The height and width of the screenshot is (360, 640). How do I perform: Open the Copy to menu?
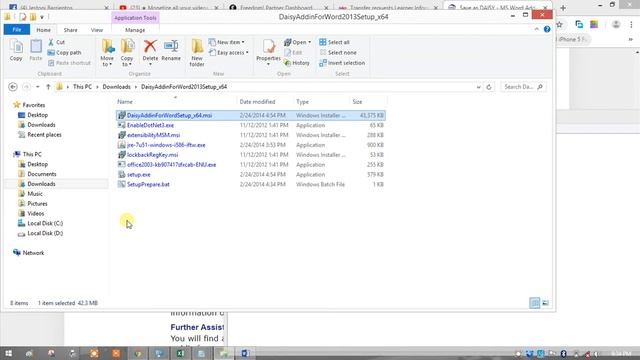(x=127, y=53)
